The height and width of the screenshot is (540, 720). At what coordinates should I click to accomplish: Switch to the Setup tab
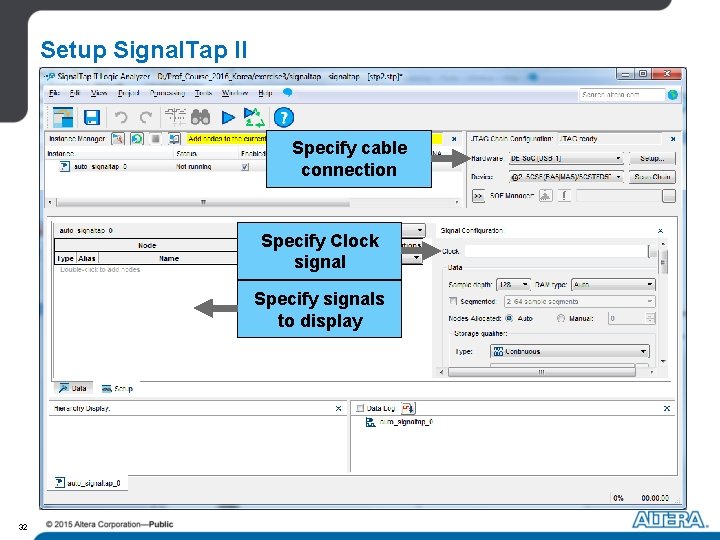click(118, 389)
